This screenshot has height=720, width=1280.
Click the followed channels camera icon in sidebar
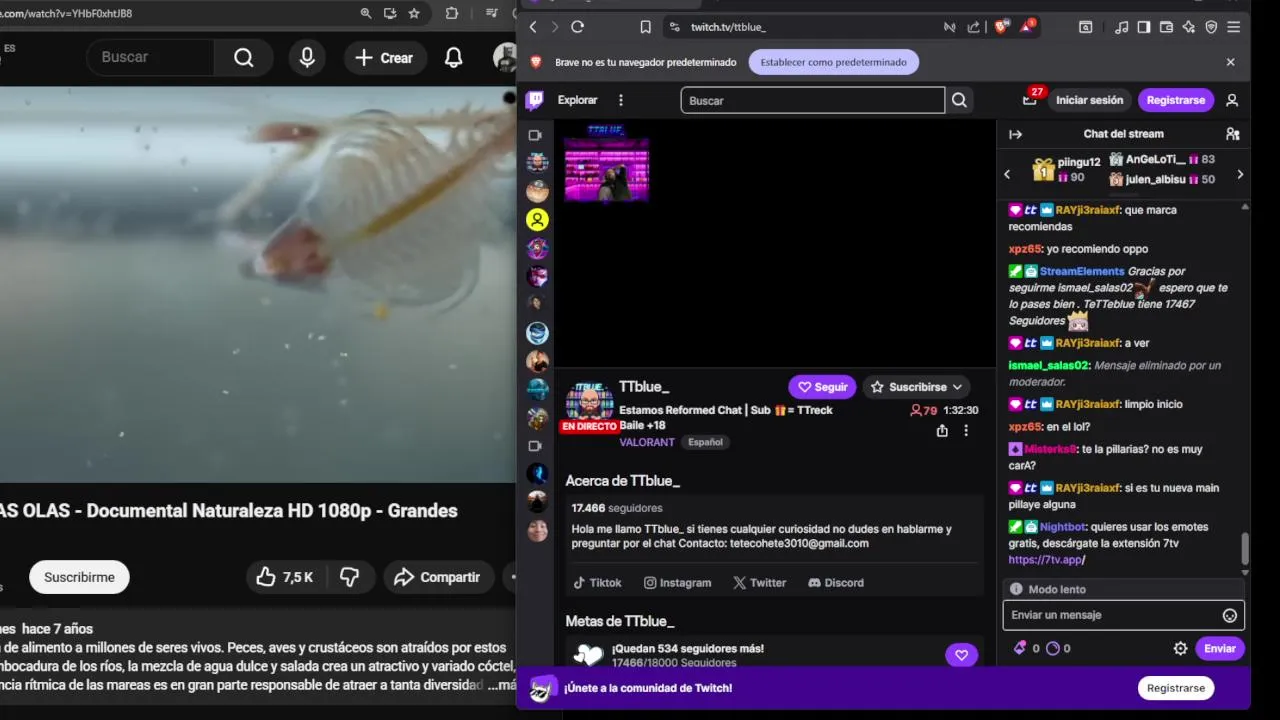[x=535, y=135]
